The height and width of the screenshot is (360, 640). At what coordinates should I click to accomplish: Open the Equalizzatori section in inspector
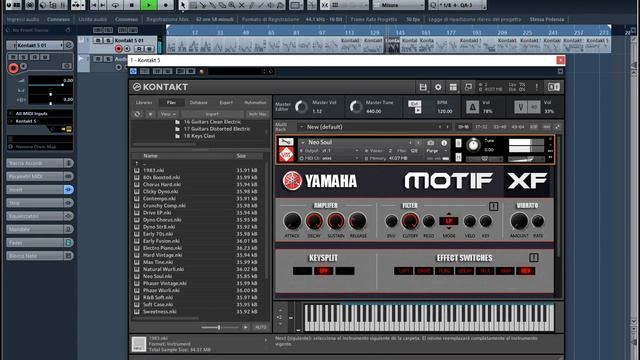click(40, 216)
